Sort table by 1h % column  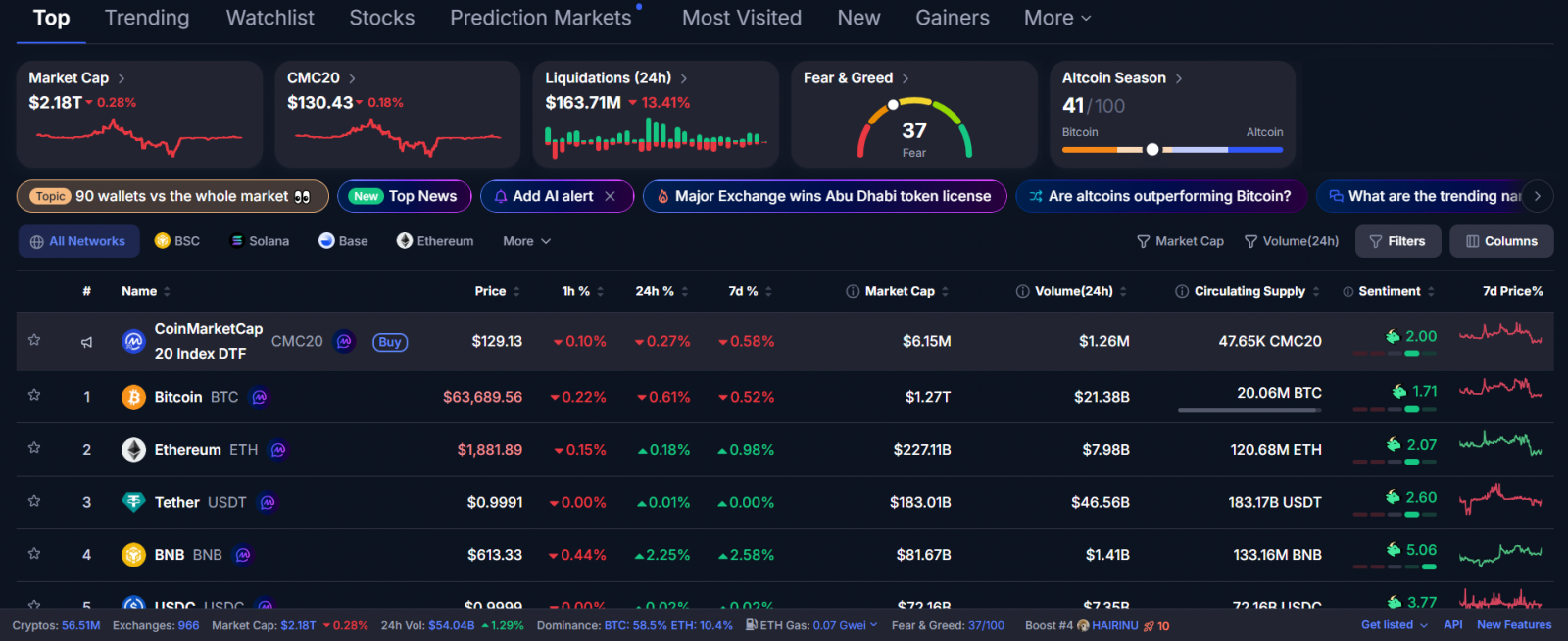point(583,291)
